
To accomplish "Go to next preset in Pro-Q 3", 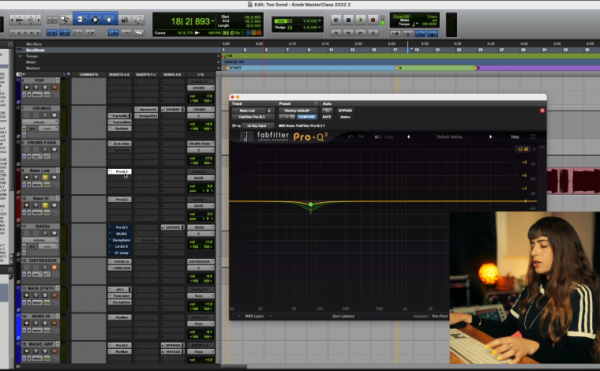I will click(x=490, y=137).
